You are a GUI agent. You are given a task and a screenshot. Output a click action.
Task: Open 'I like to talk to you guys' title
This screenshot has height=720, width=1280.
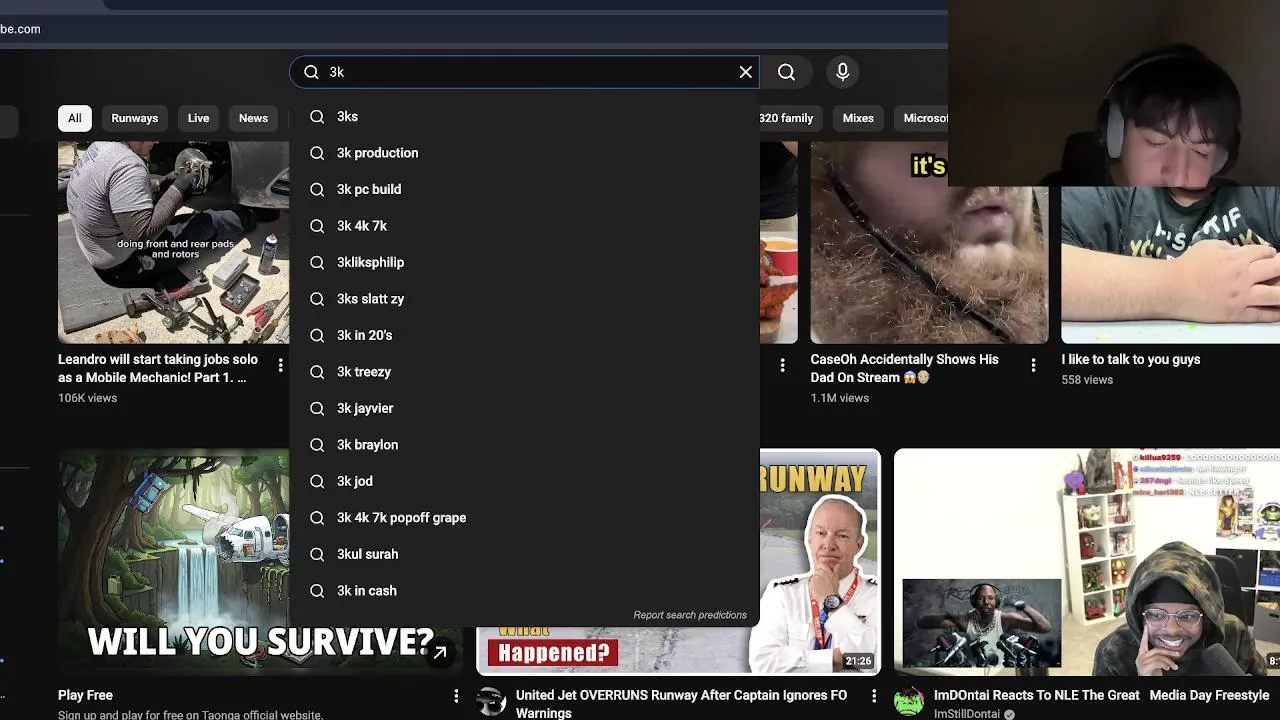coord(1131,359)
